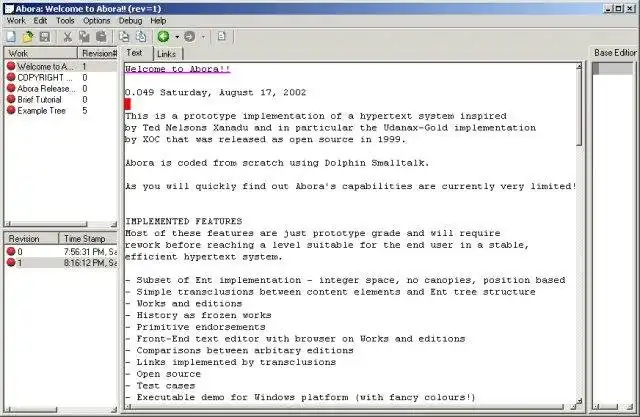640x417 pixels.
Task: Open the Work menu
Action: coord(16,20)
